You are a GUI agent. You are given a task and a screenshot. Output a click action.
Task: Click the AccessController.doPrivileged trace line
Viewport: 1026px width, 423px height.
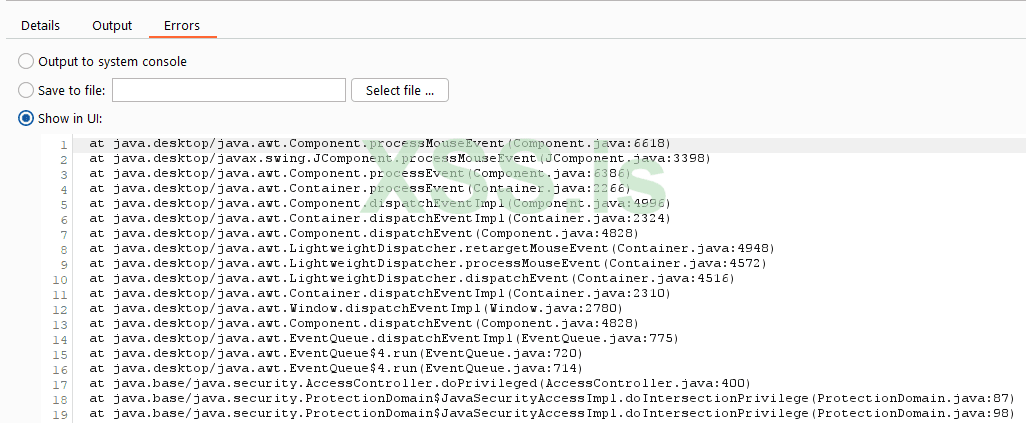pyautogui.click(x=420, y=384)
